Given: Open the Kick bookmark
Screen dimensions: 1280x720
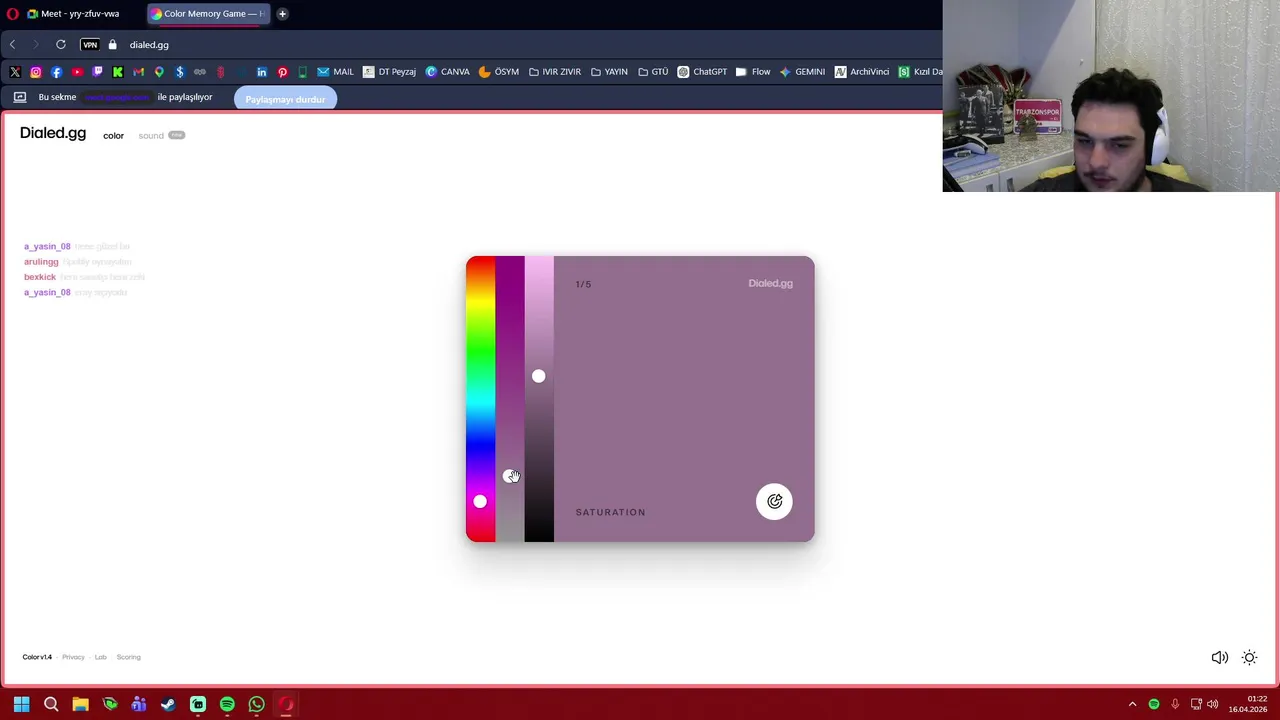Looking at the screenshot, I should pos(118,72).
